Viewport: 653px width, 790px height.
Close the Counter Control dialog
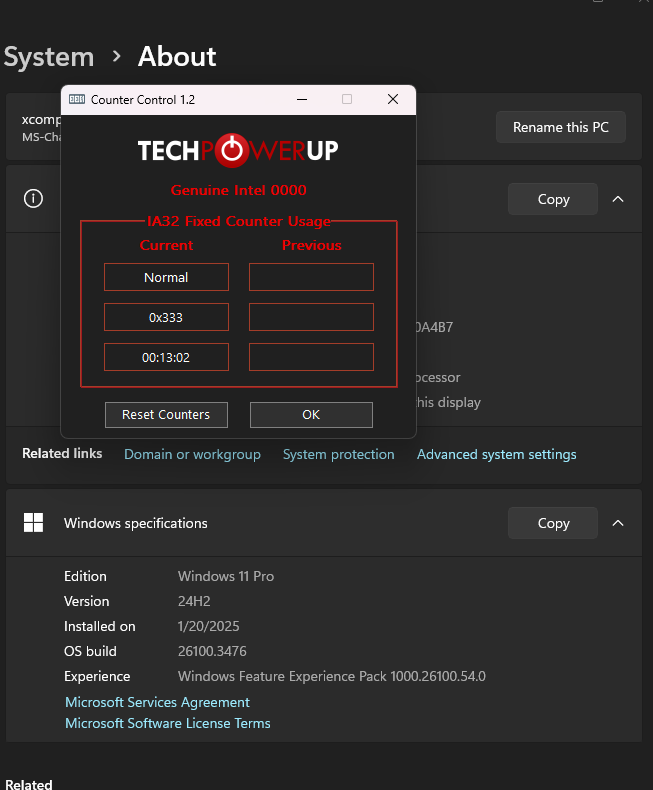point(393,99)
